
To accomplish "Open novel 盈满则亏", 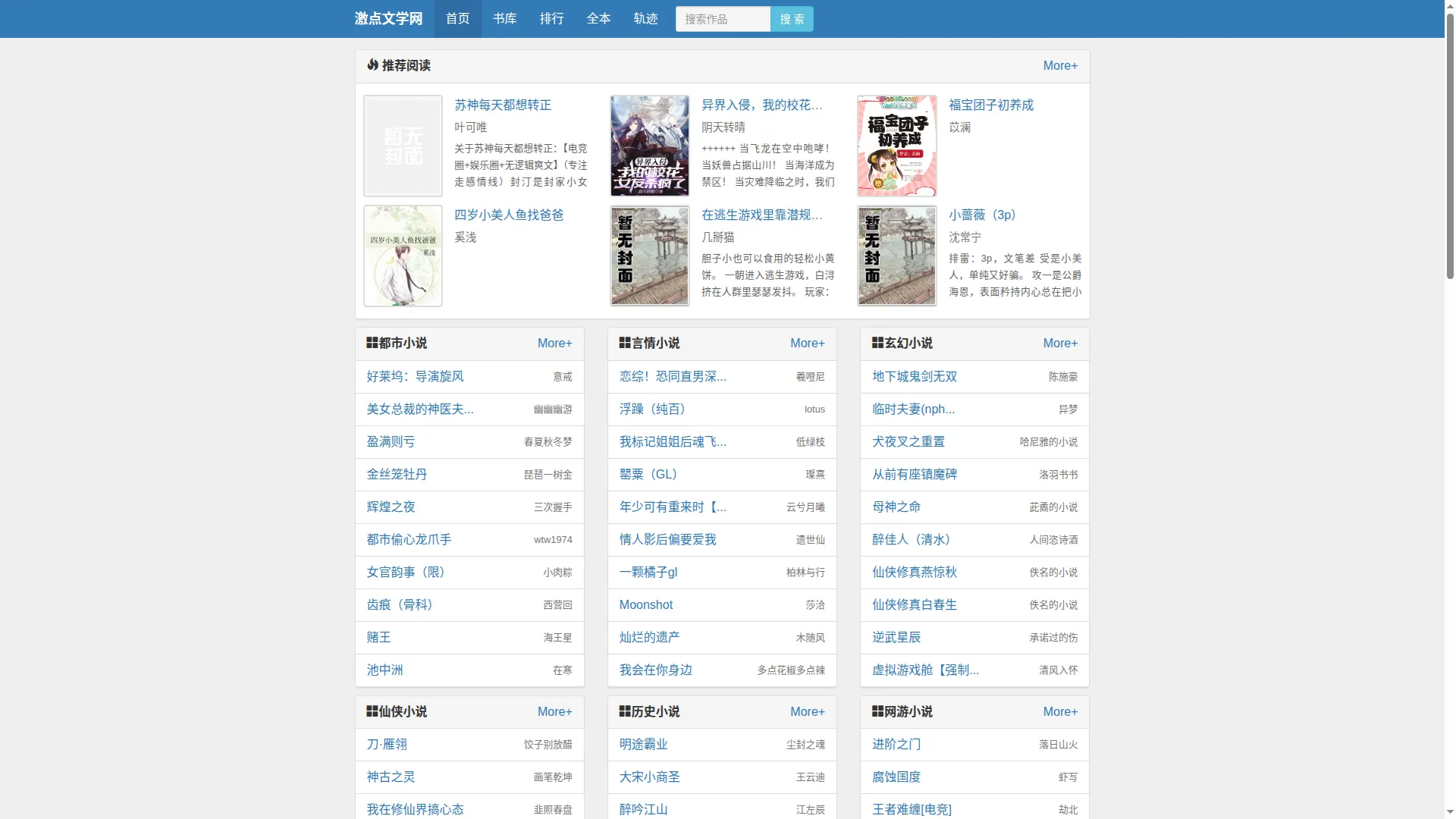I will coord(391,441).
